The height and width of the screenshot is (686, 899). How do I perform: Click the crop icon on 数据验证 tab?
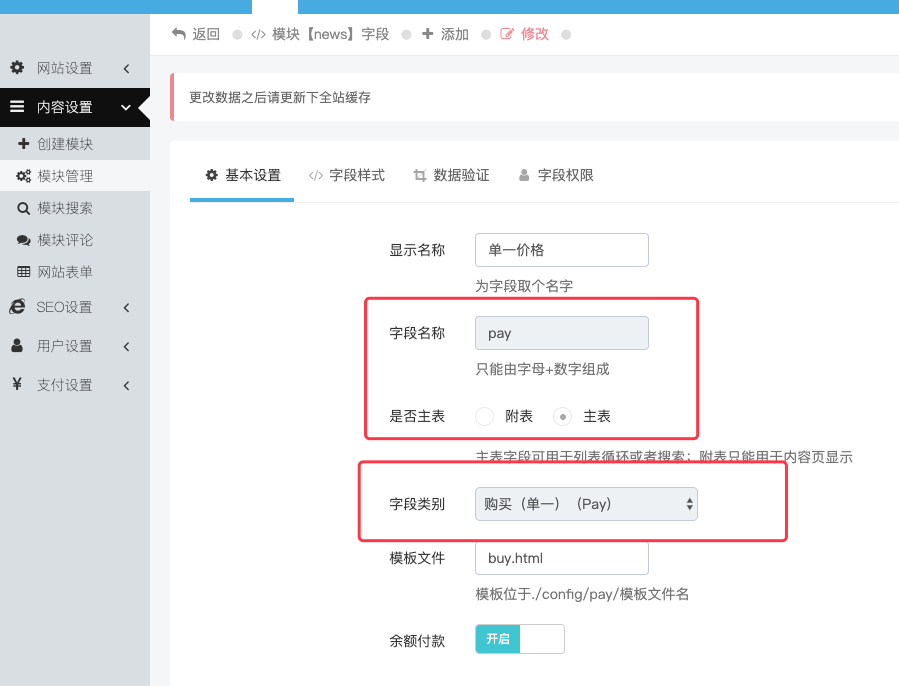click(420, 175)
